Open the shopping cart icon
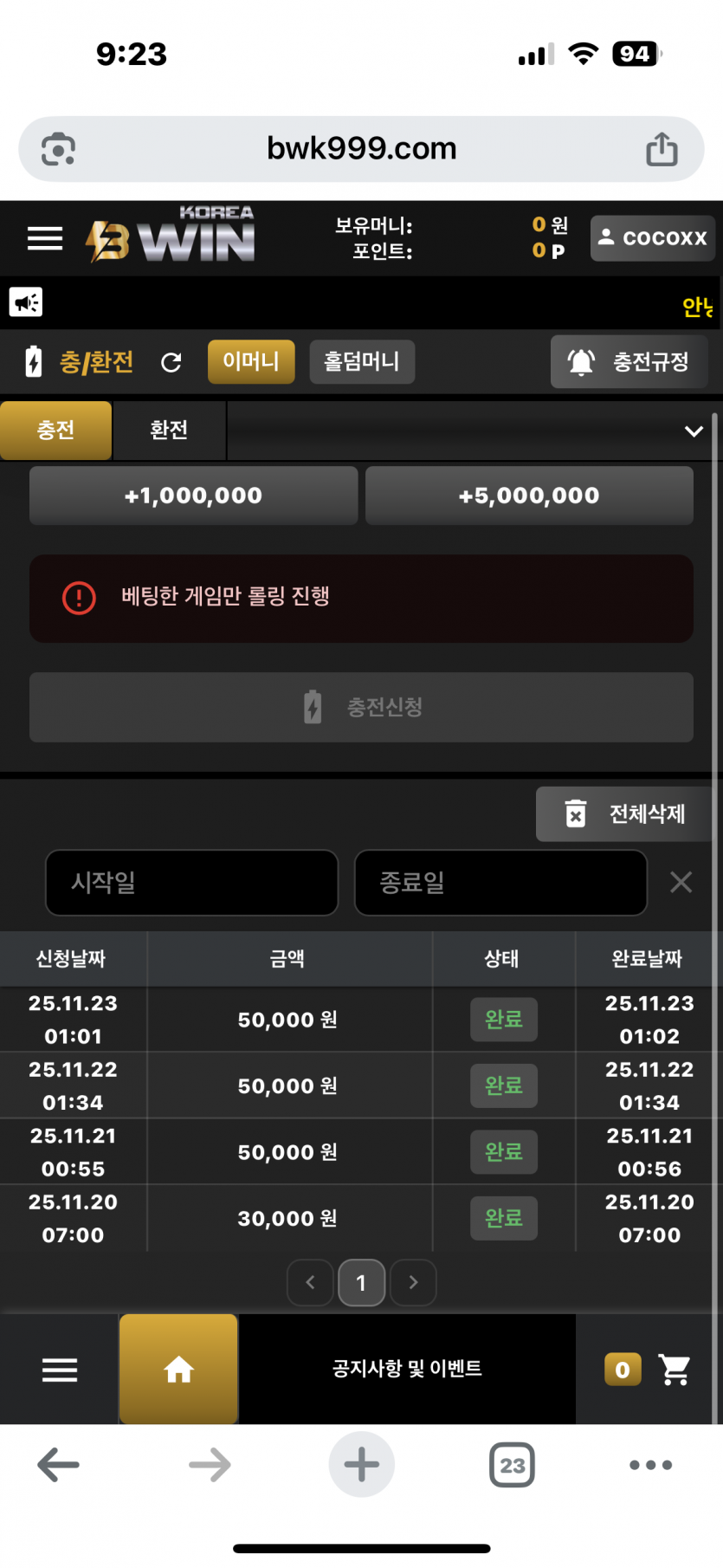This screenshot has width=723, height=1568. [675, 1370]
